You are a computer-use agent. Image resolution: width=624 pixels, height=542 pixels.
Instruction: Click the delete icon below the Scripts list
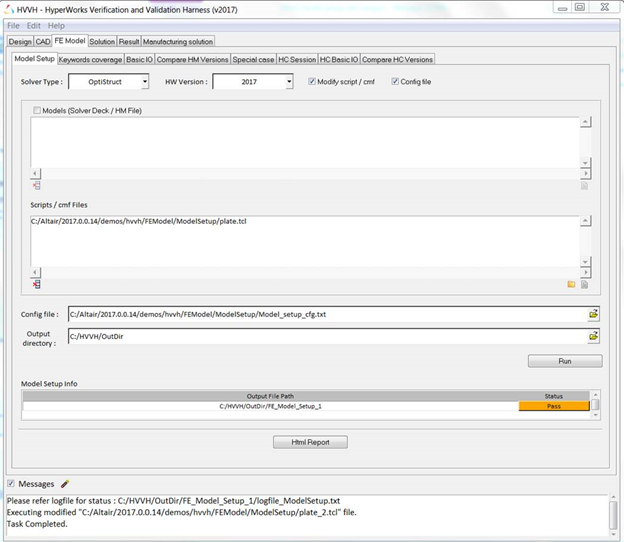pyautogui.click(x=36, y=284)
